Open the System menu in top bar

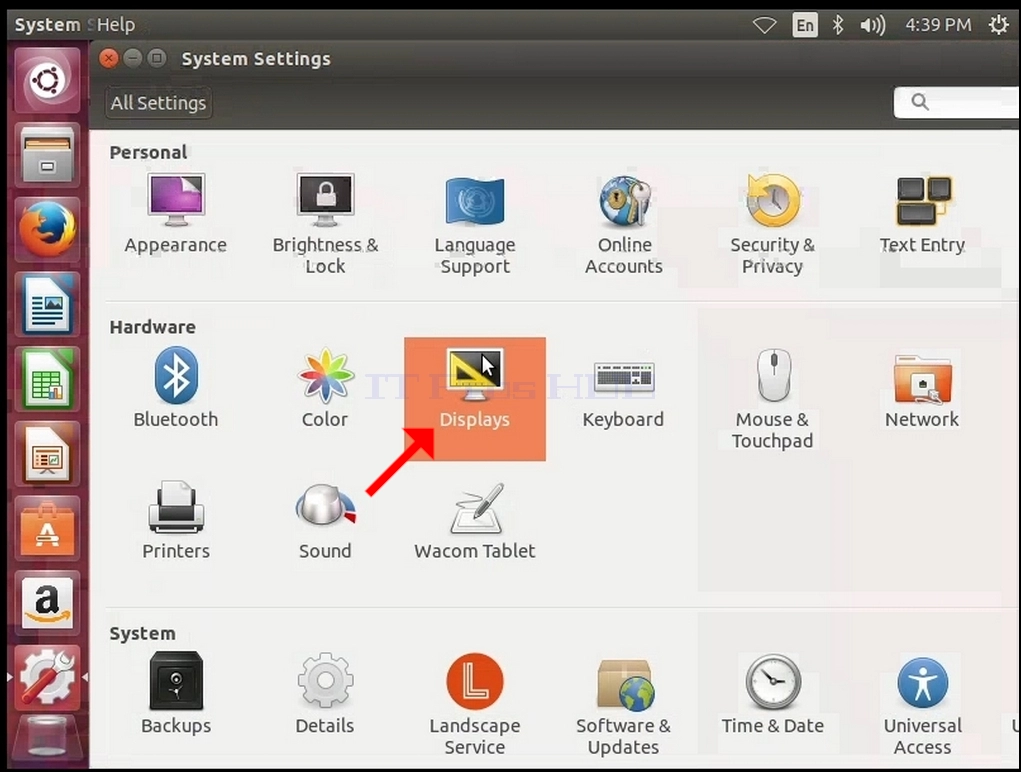click(47, 25)
